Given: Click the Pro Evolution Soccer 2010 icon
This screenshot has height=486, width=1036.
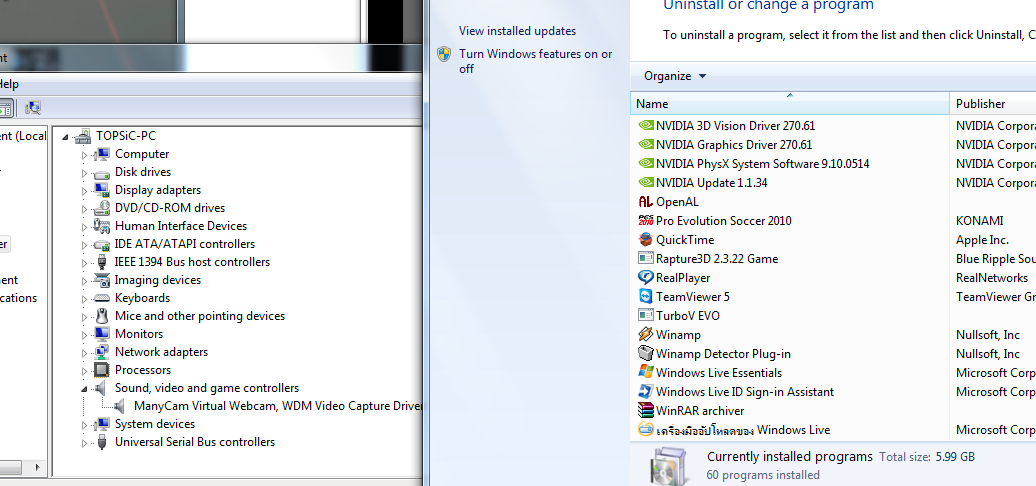Looking at the screenshot, I should click(x=646, y=221).
